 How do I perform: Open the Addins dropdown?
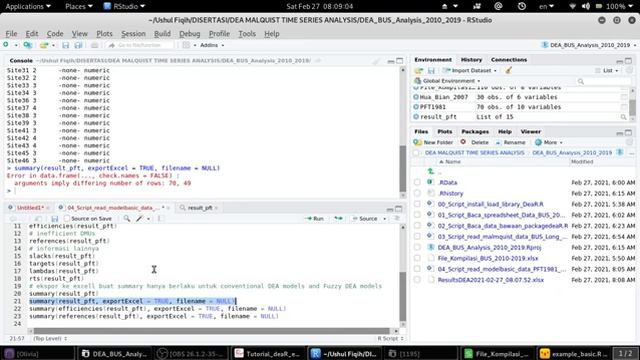(x=212, y=45)
